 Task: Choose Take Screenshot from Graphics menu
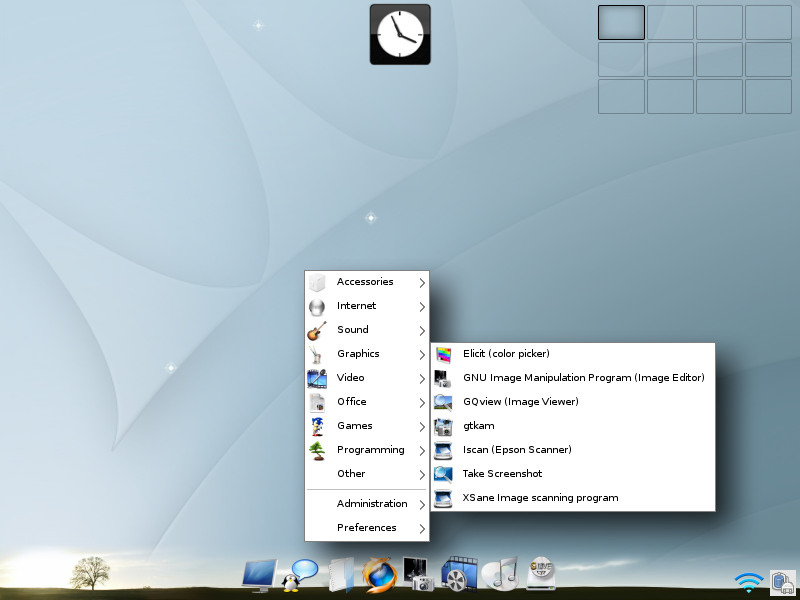572,474
